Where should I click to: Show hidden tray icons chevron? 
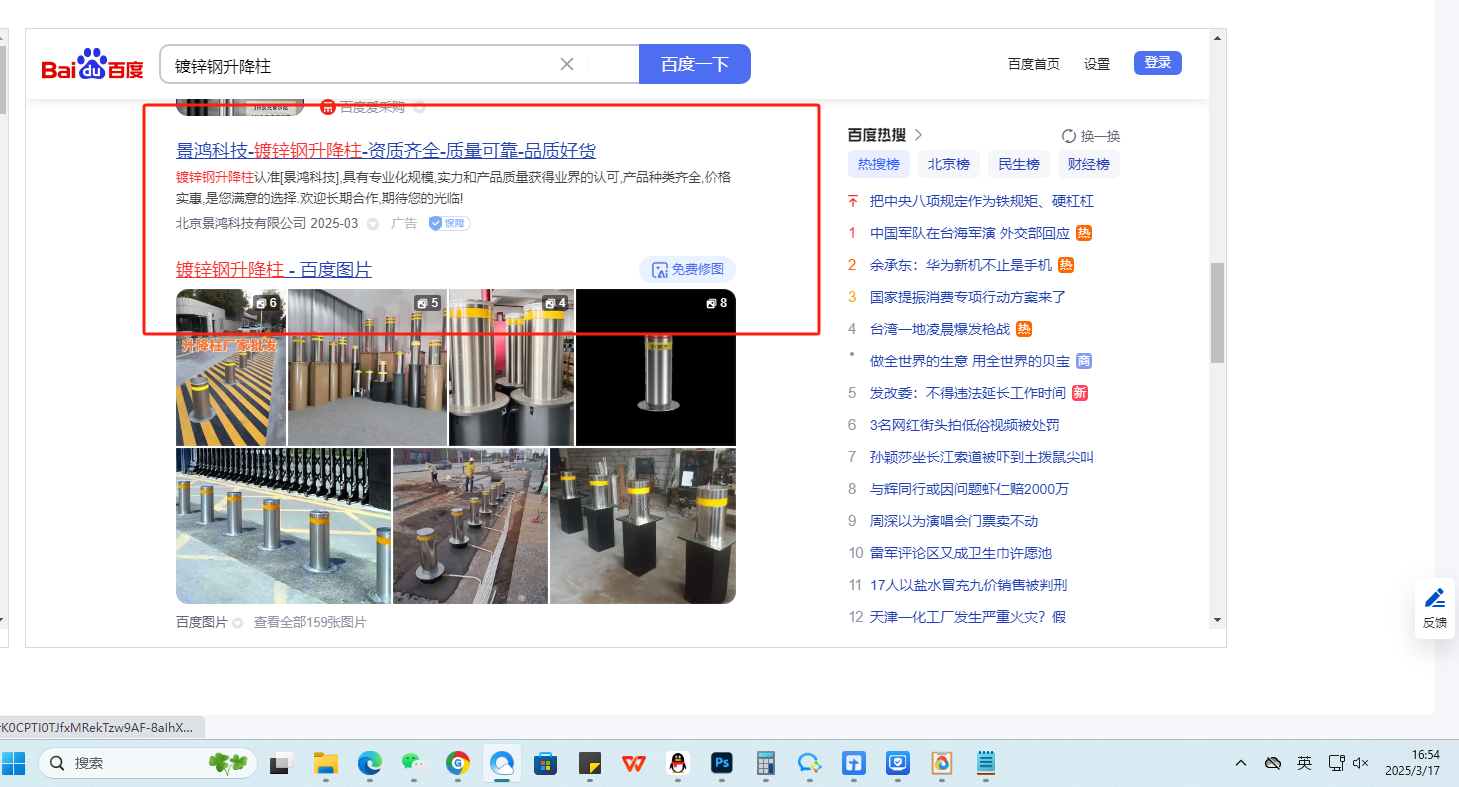coord(1240,763)
